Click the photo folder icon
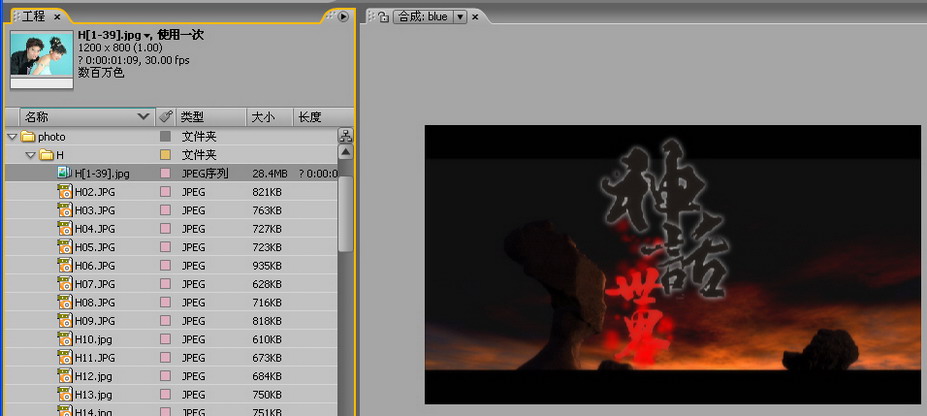This screenshot has height=416, width=927. tap(28, 136)
